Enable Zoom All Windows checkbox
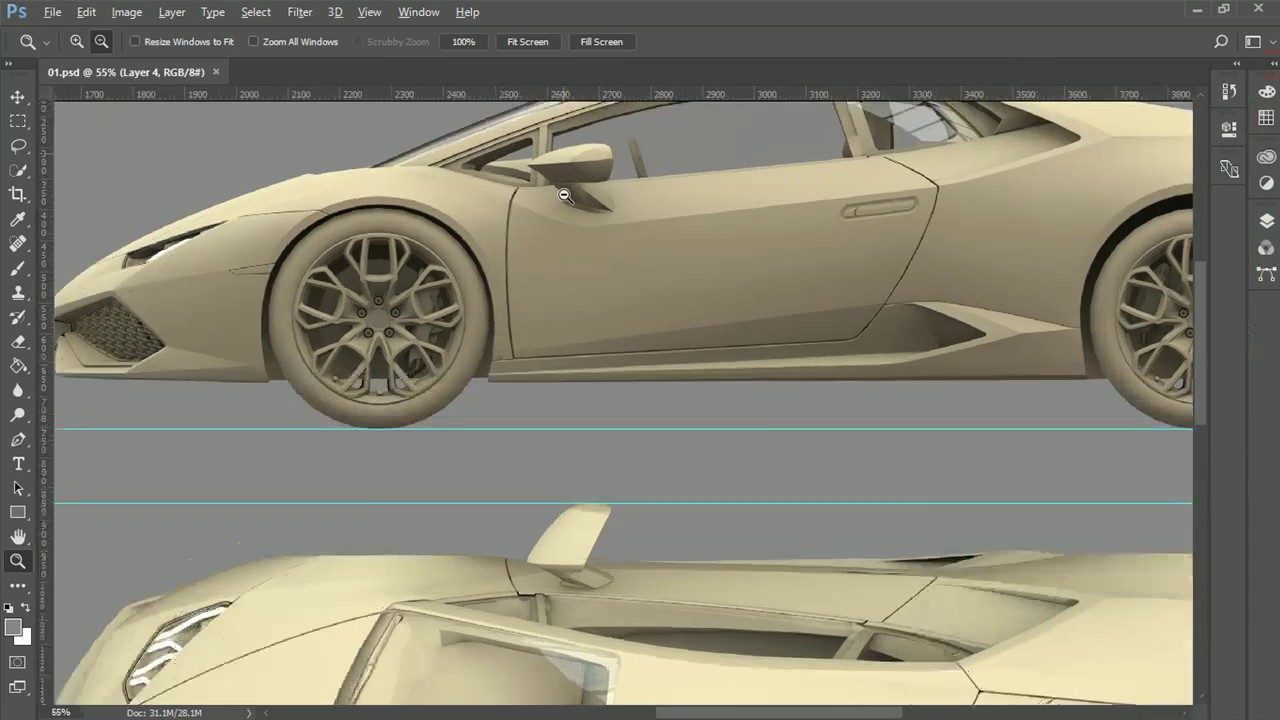Viewport: 1280px width, 720px height. tap(253, 42)
